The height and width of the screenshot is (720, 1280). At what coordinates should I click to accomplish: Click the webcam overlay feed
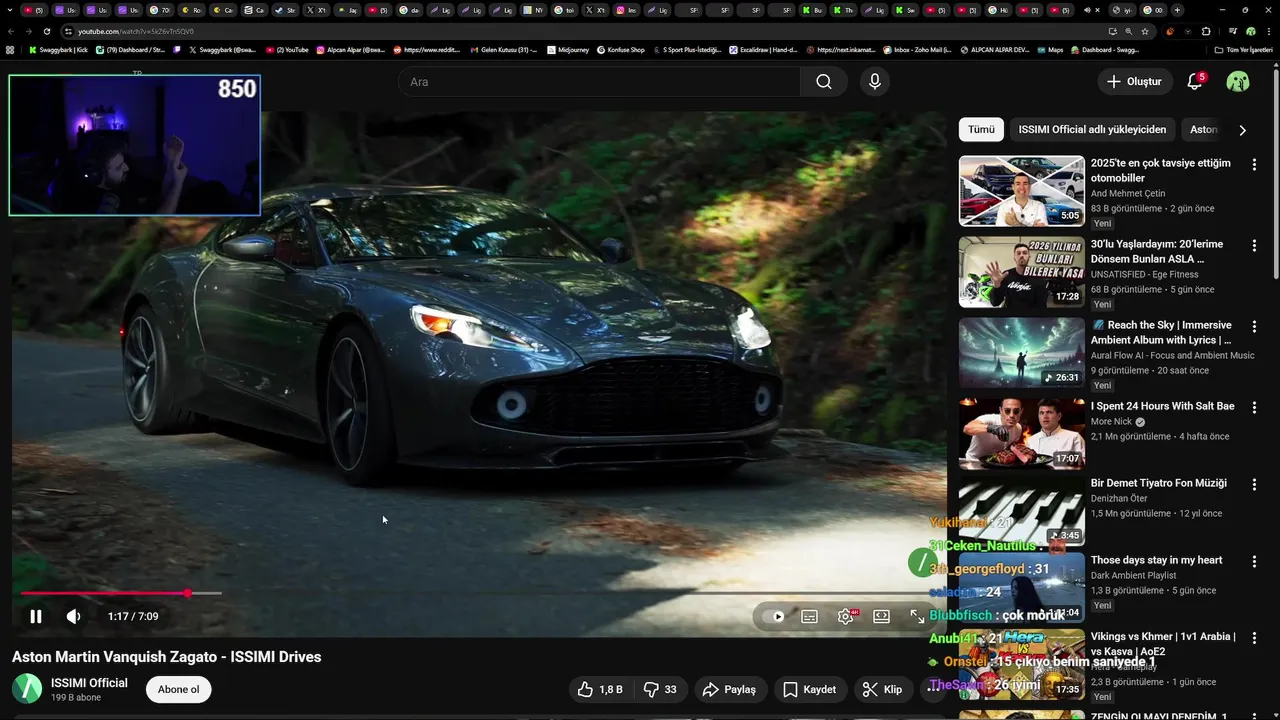coord(135,145)
